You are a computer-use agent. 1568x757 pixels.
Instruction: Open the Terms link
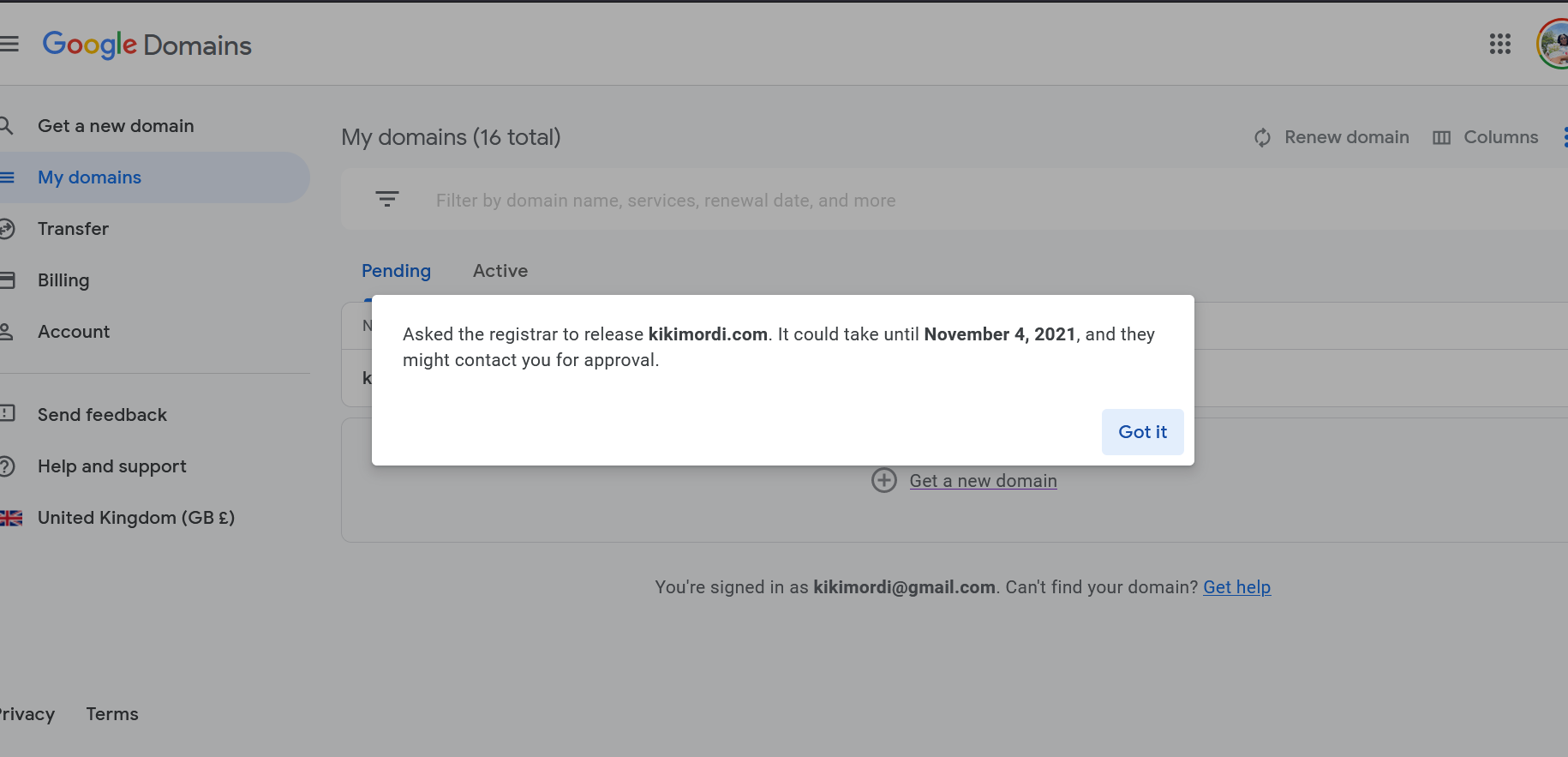point(112,714)
